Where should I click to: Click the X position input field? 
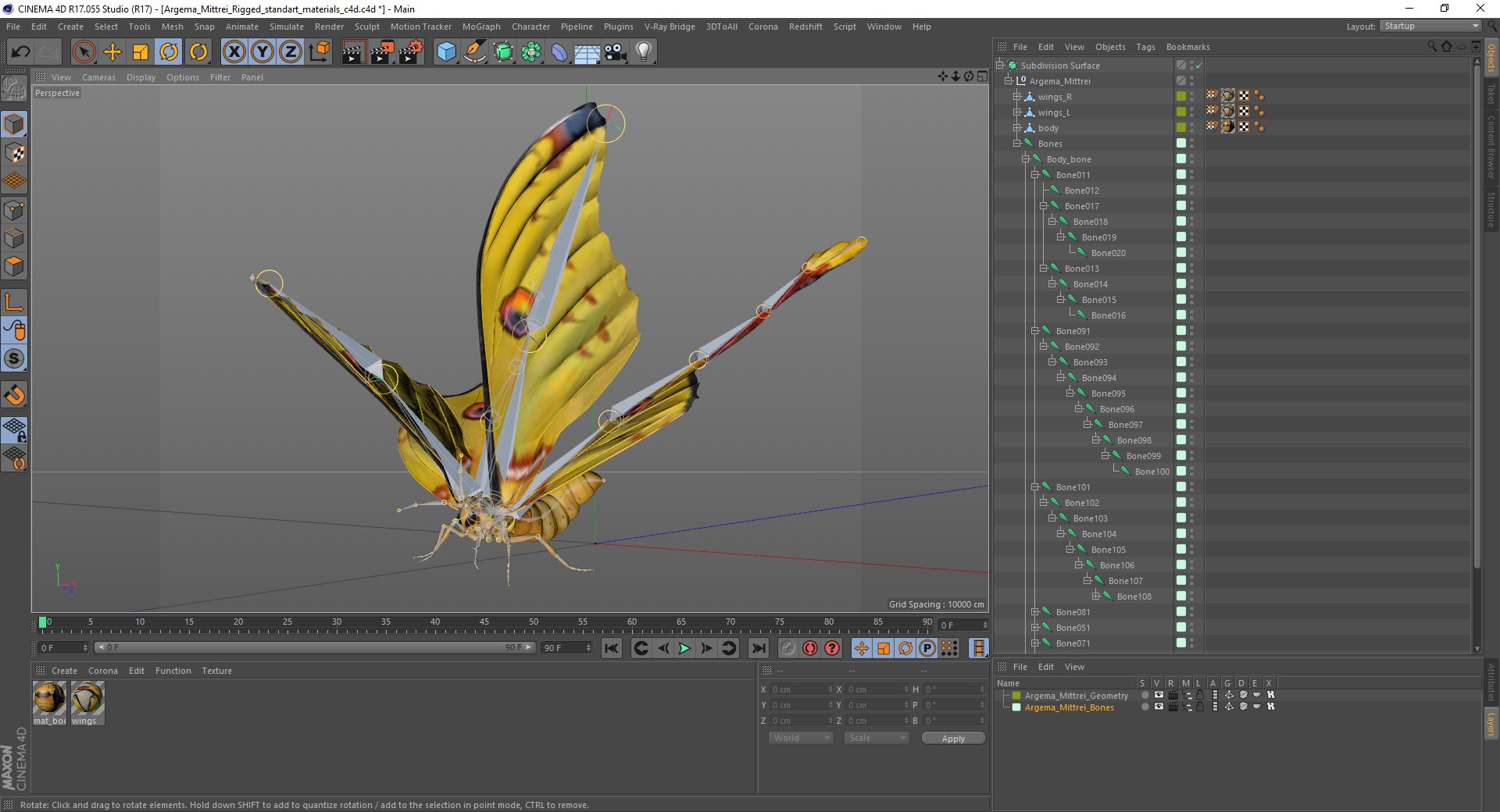(x=800, y=689)
